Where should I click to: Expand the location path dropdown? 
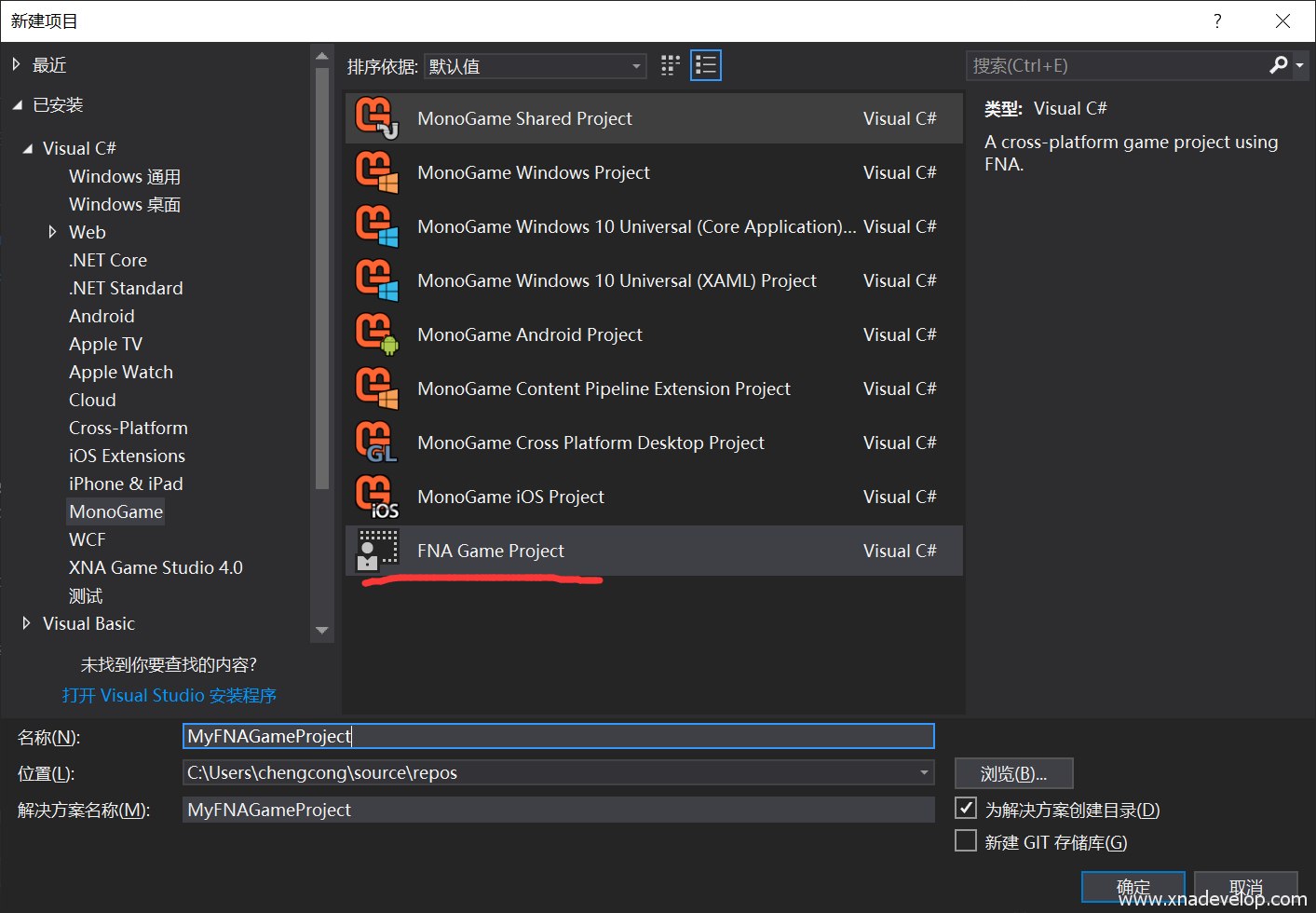[924, 772]
